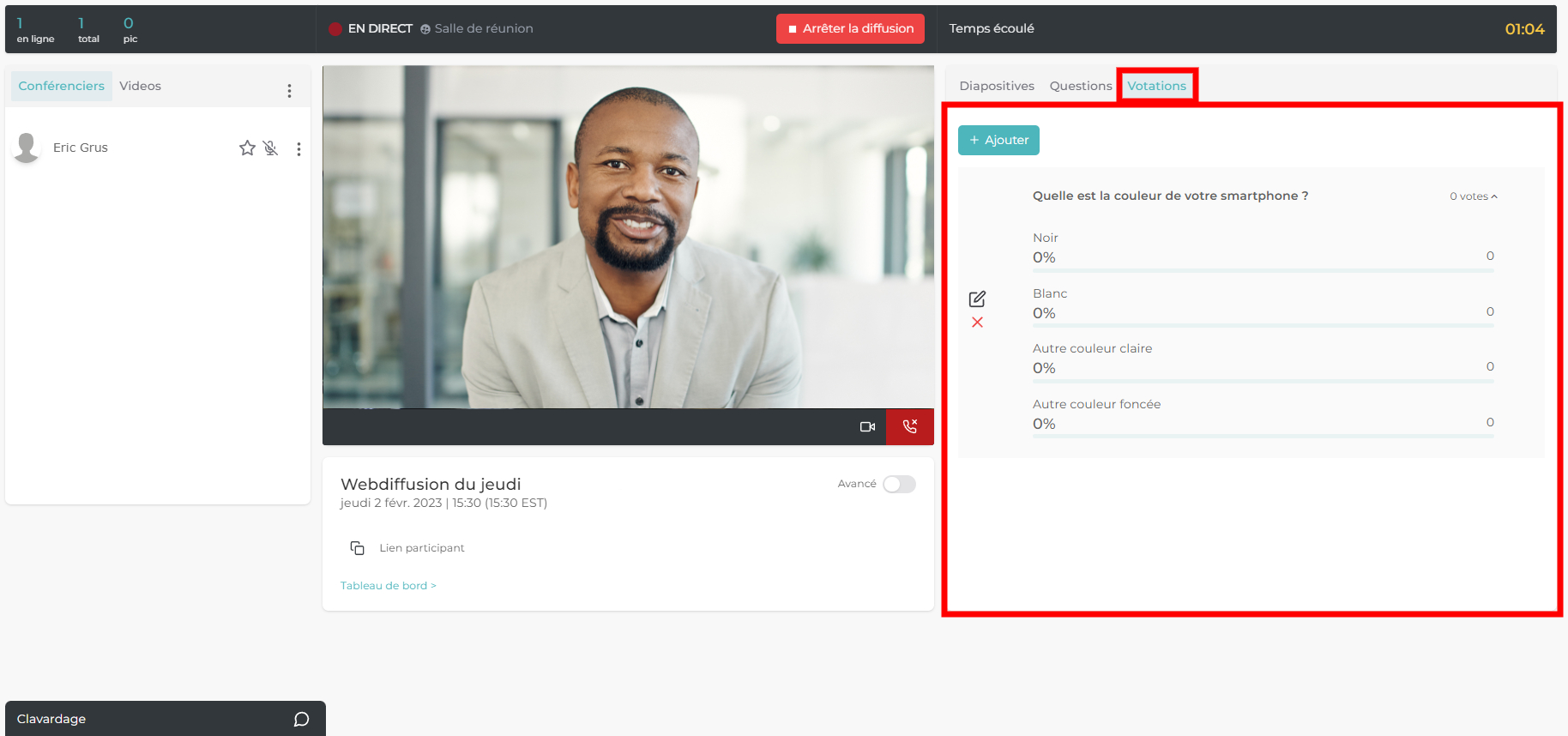The height and width of the screenshot is (736, 1568).
Task: Click the Noir result progress bar
Action: coord(1263,271)
